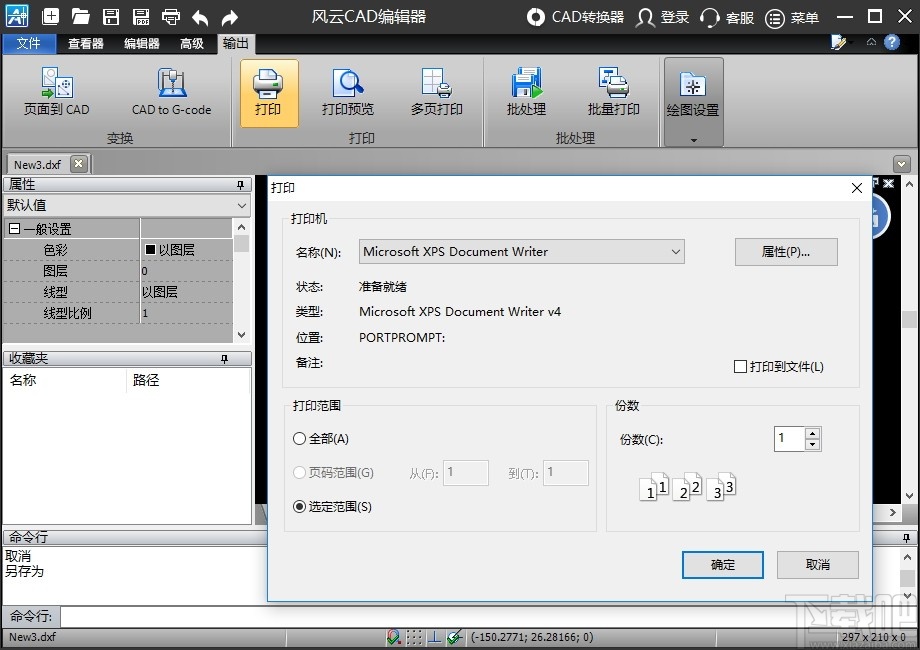
Task: Expand the 绘图设置 dropdown arrow
Action: point(694,140)
